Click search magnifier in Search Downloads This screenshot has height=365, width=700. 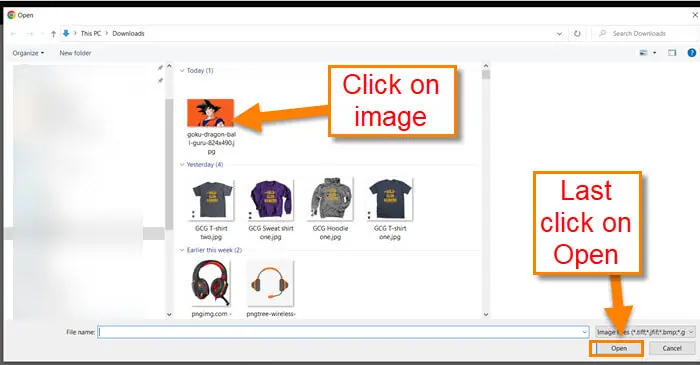point(603,33)
